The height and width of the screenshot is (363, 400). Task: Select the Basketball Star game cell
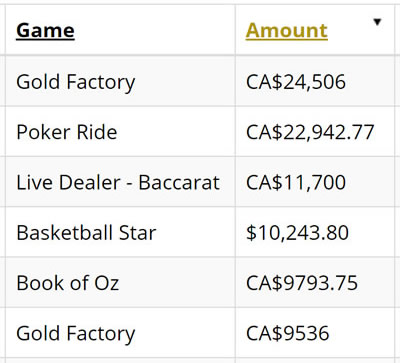[120, 232]
